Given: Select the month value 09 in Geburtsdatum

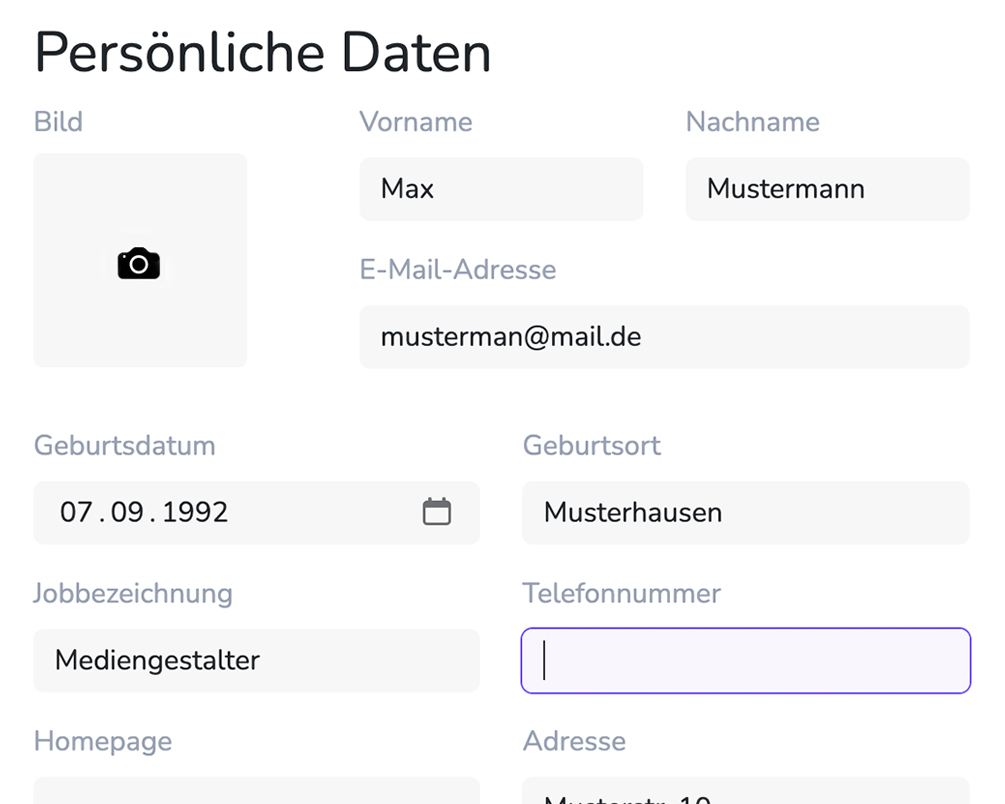Looking at the screenshot, I should click(x=127, y=512).
